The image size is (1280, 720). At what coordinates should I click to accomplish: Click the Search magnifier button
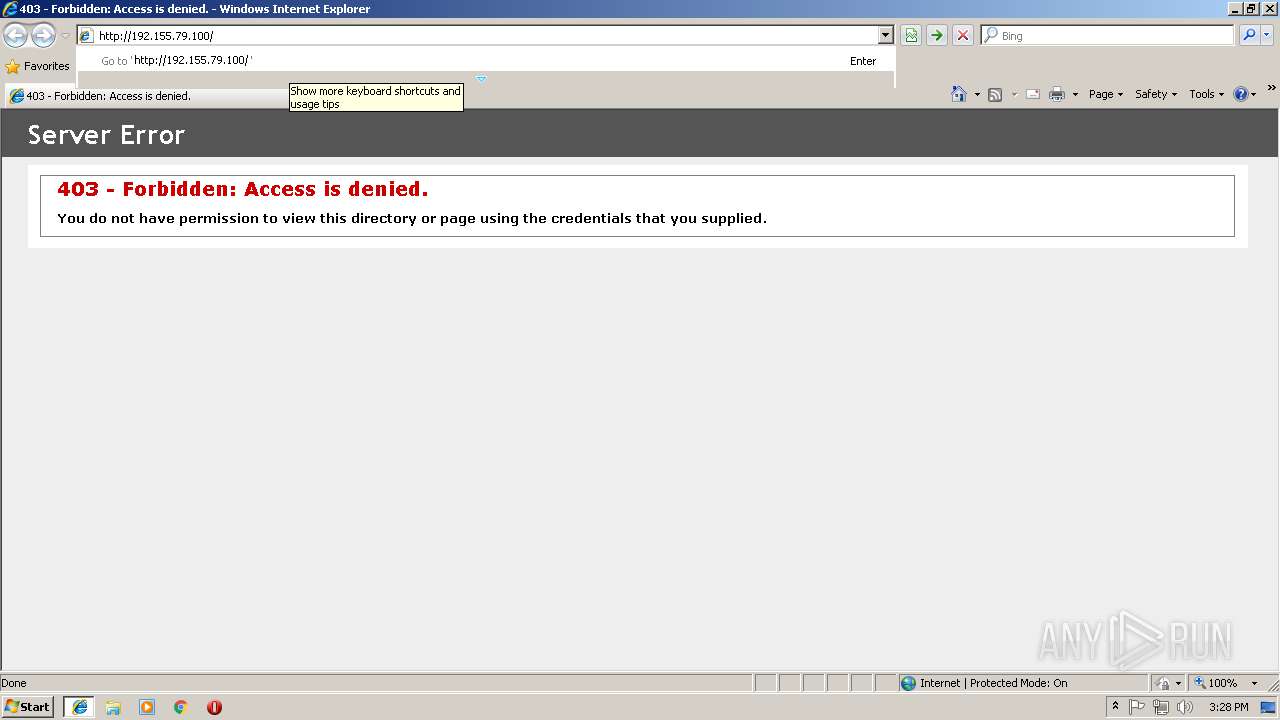pos(1249,35)
